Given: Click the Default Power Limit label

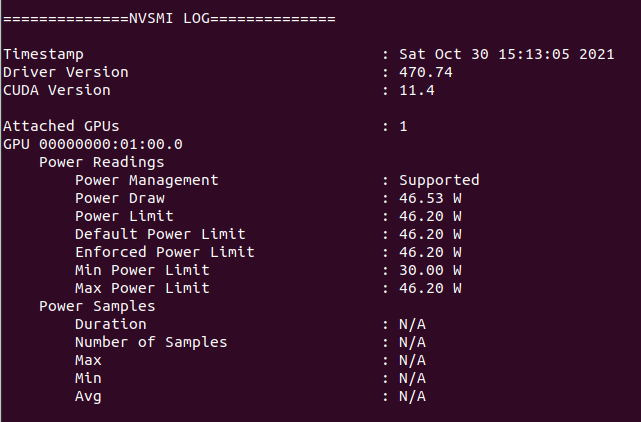Looking at the screenshot, I should click(x=160, y=234).
